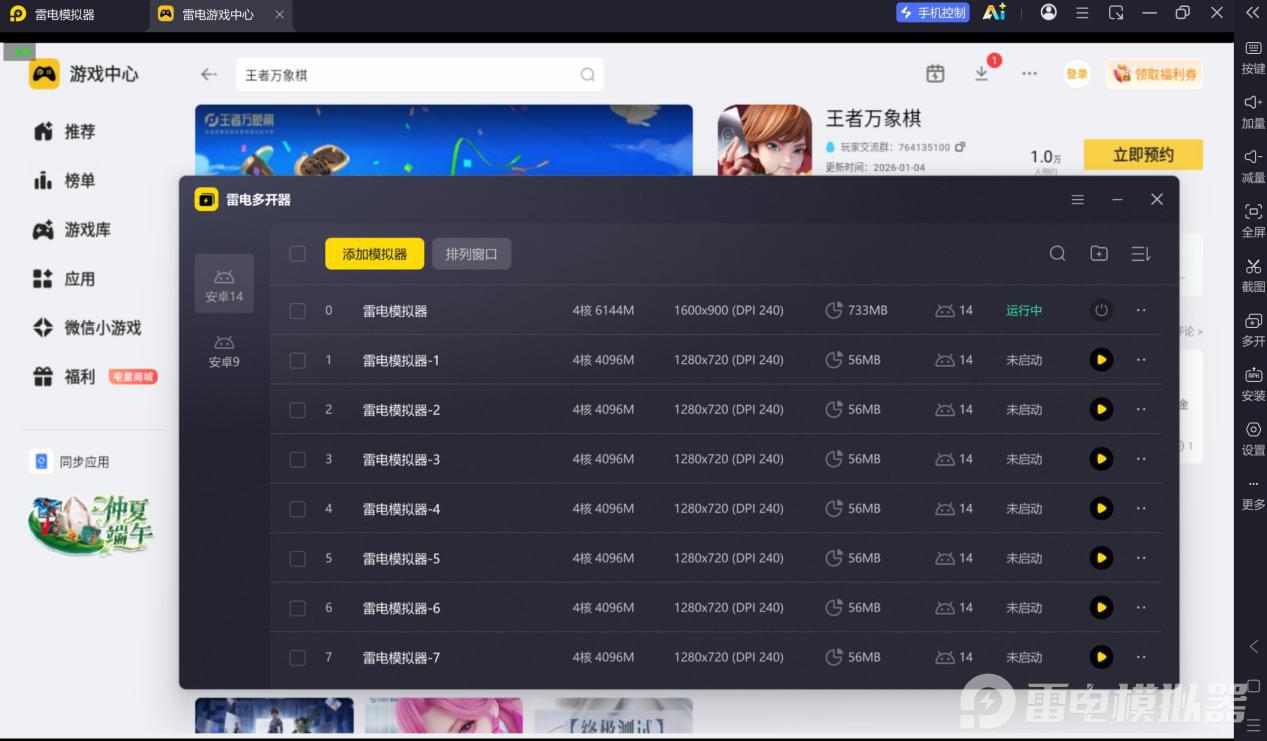The height and width of the screenshot is (741, 1267).
Task: Launch 雷电模拟器-3 using its play icon
Action: [1101, 459]
